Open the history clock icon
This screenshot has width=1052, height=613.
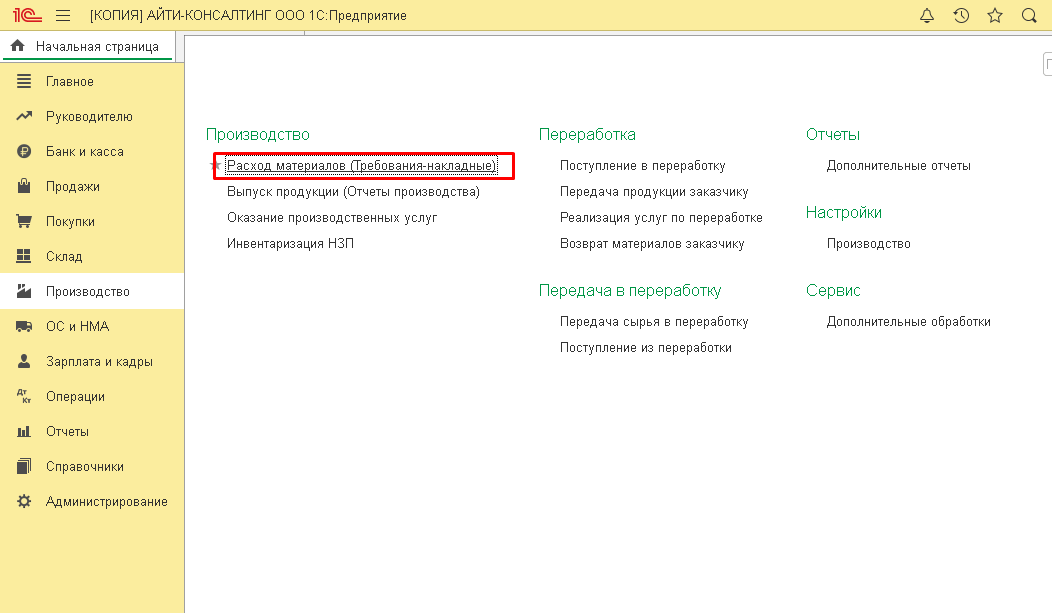(961, 16)
